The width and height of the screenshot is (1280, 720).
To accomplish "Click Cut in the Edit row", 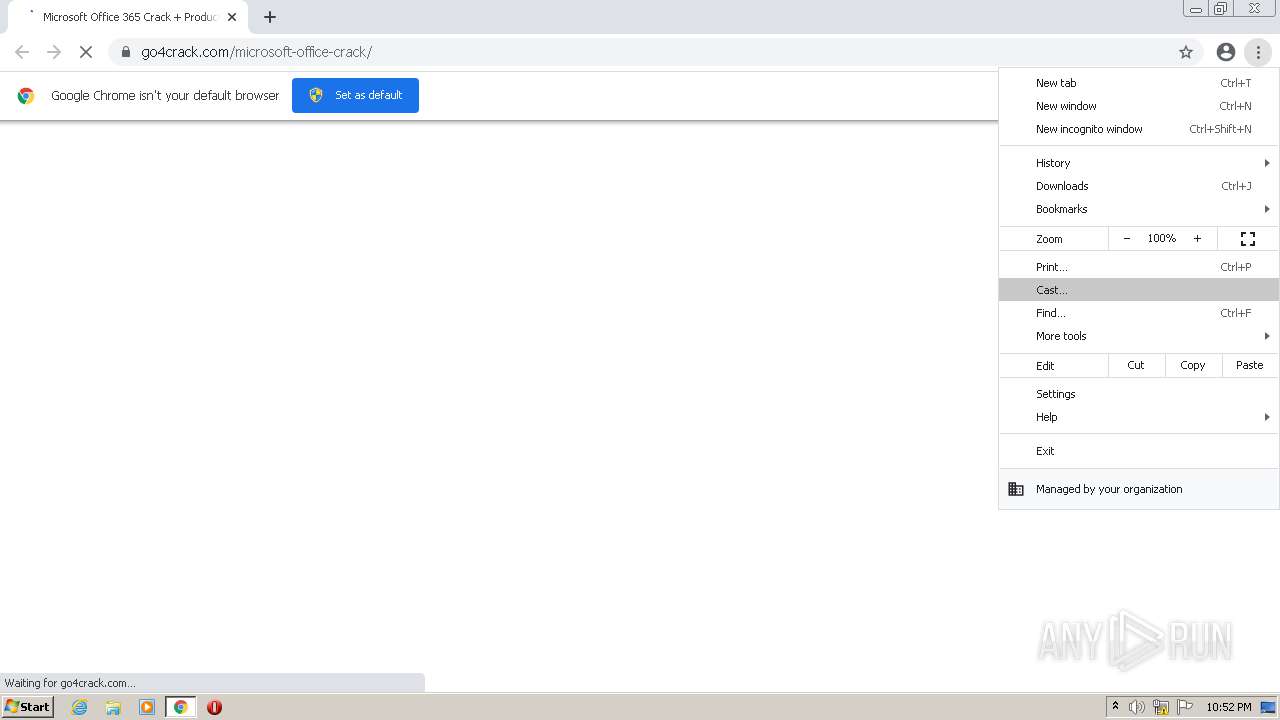I will 1136,365.
